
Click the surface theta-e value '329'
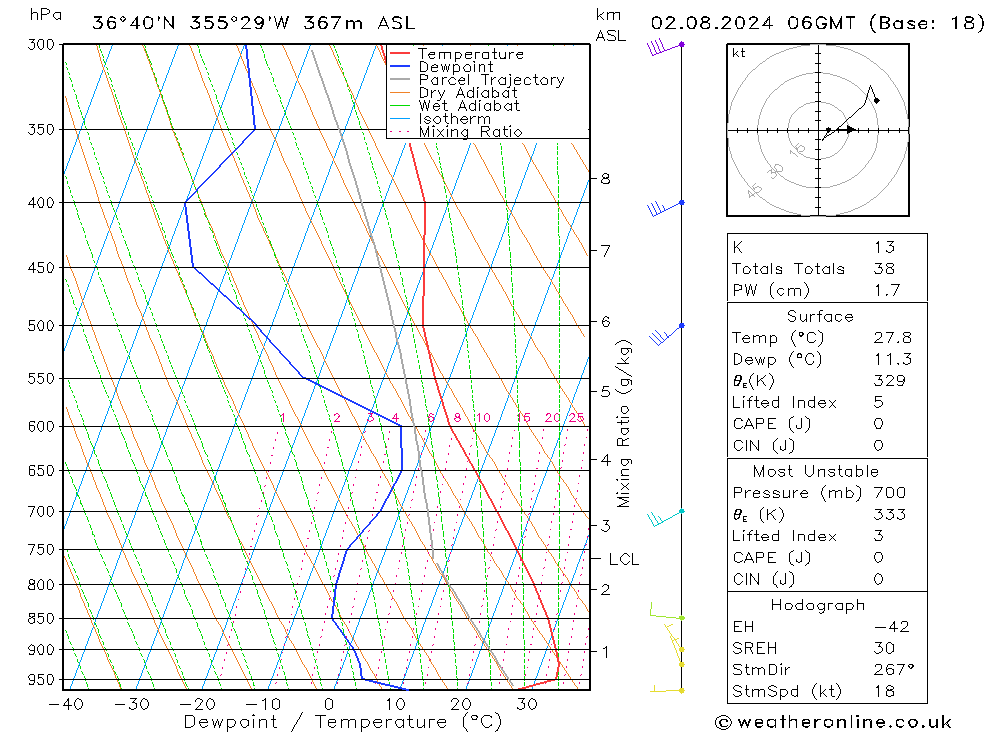(x=890, y=381)
